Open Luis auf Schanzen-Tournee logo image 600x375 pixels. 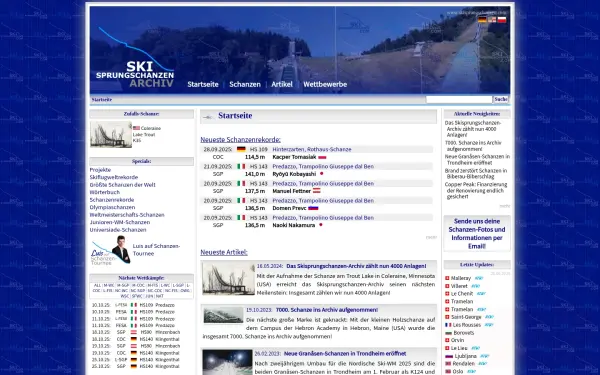point(111,250)
